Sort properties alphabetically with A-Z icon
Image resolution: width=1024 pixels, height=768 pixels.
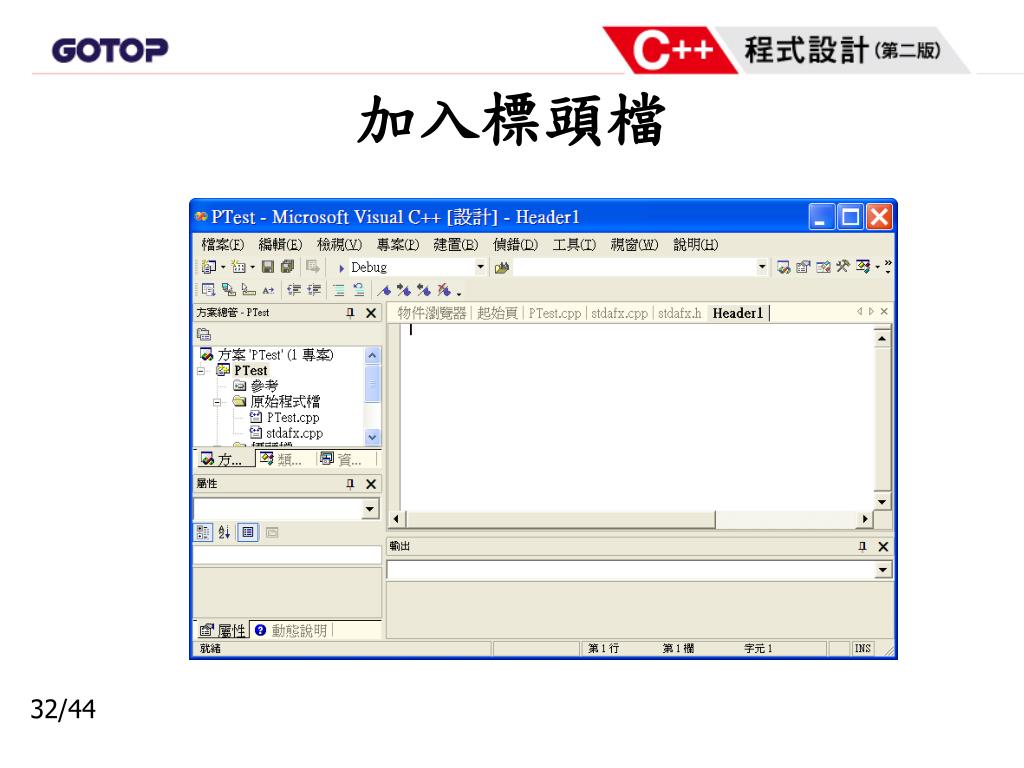pos(224,532)
